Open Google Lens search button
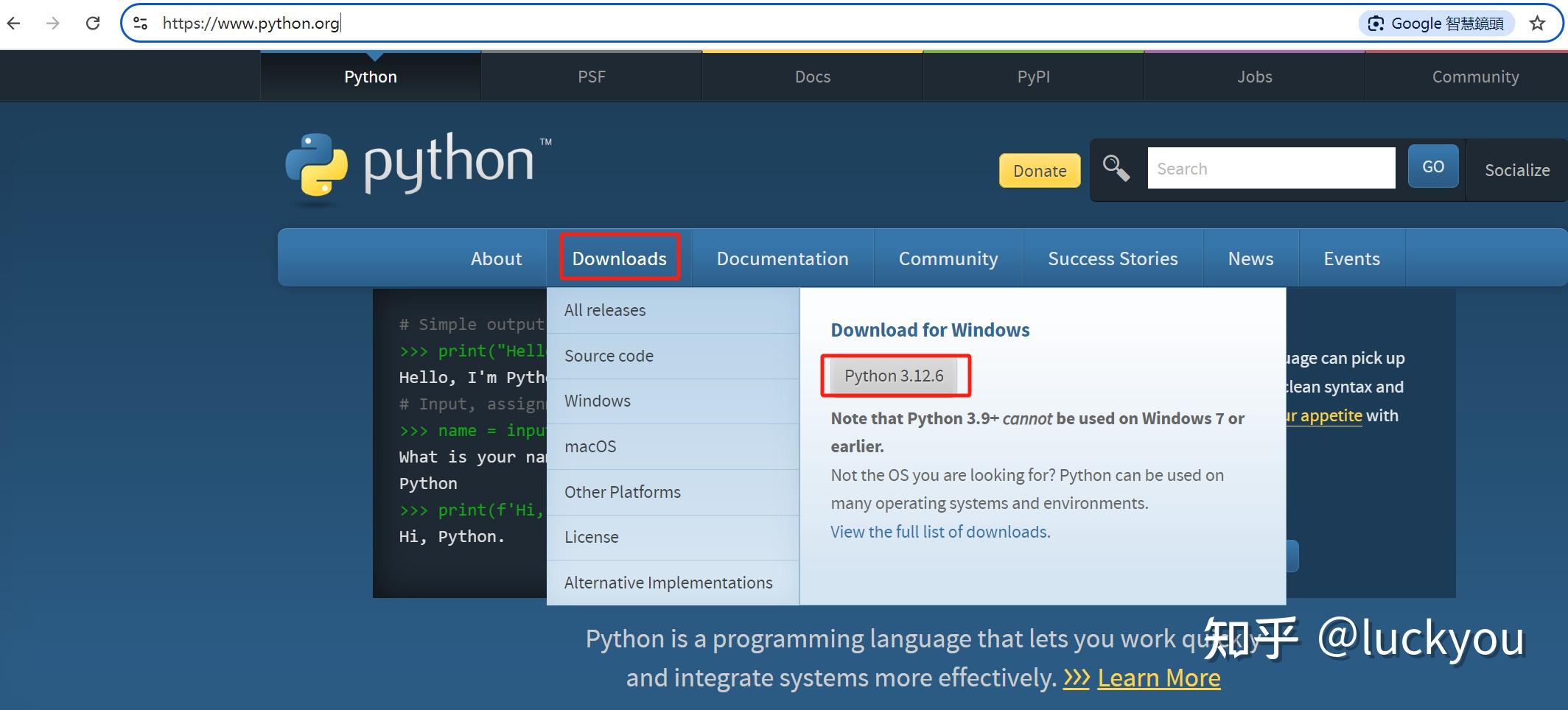 coord(1436,24)
